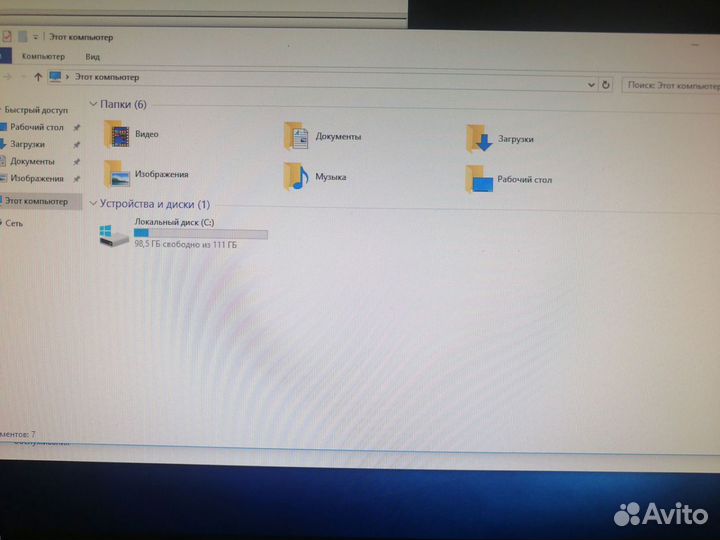Click the refresh icon beside address bar
720x540 pixels.
pyautogui.click(x=607, y=86)
